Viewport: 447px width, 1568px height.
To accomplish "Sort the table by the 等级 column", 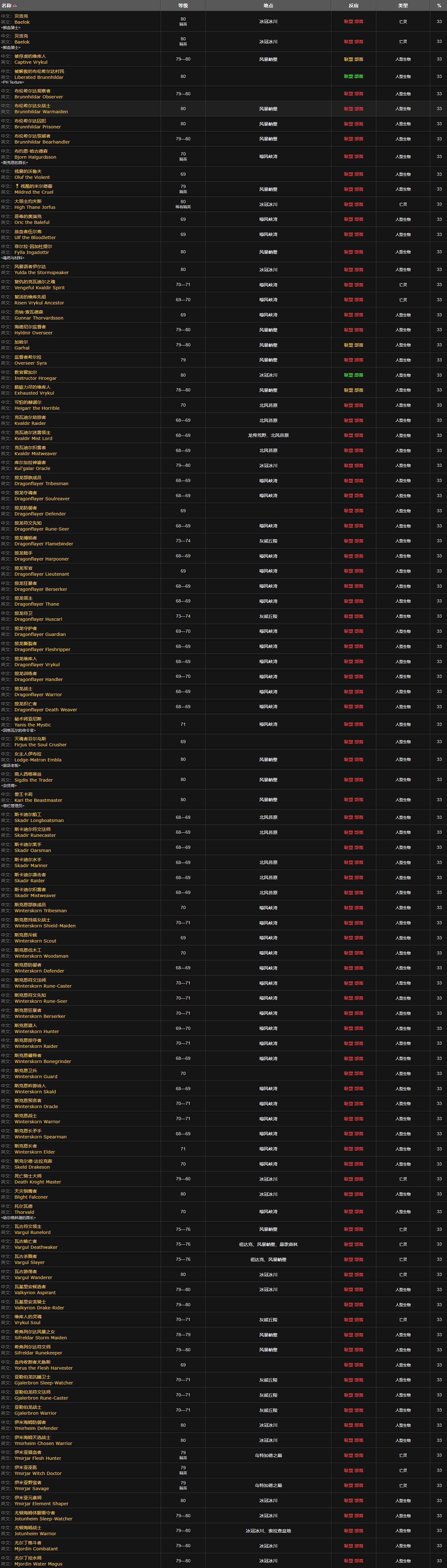I will tap(183, 5).
